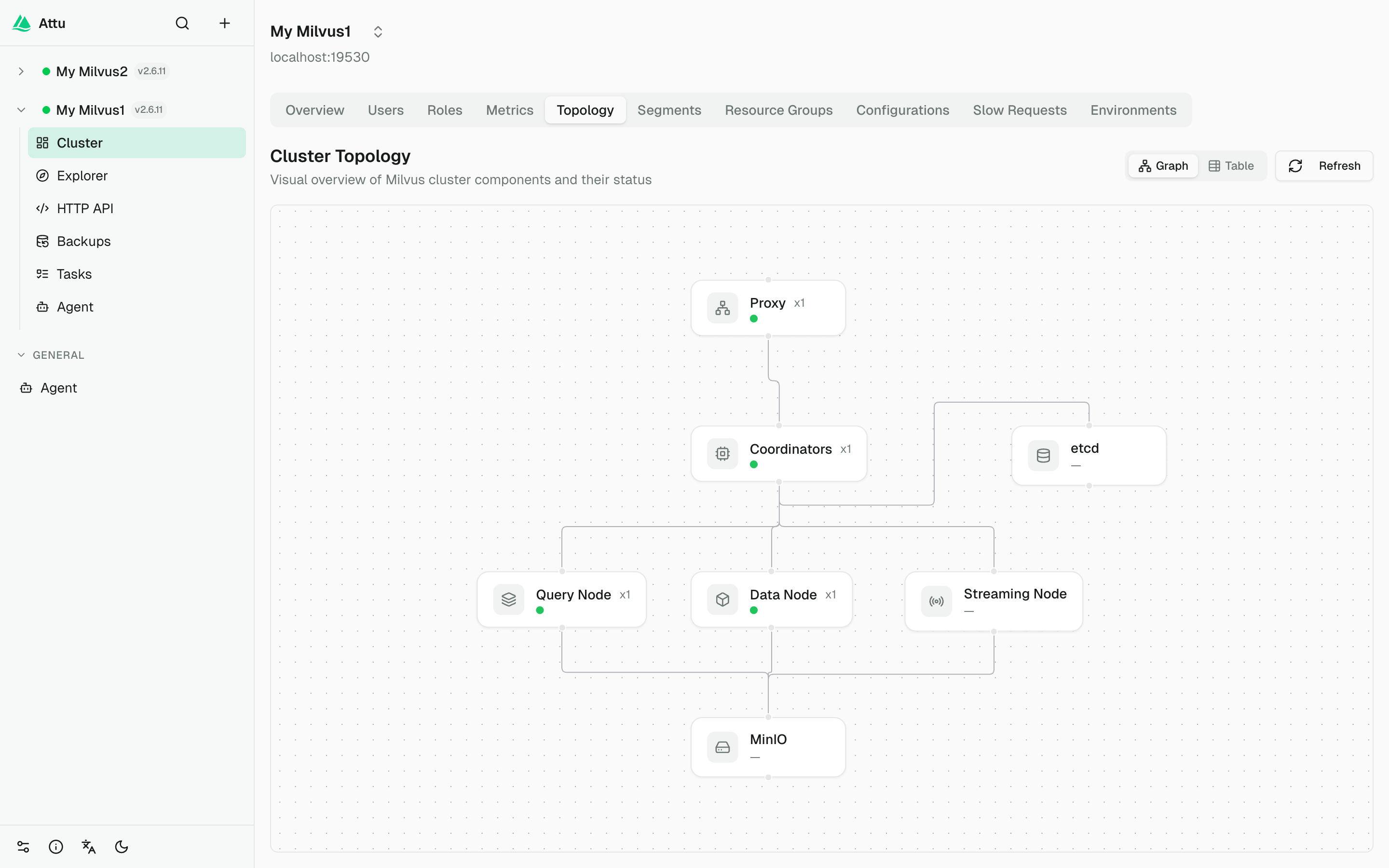The height and width of the screenshot is (868, 1389).
Task: View the Slow Requests tab
Action: (1020, 109)
